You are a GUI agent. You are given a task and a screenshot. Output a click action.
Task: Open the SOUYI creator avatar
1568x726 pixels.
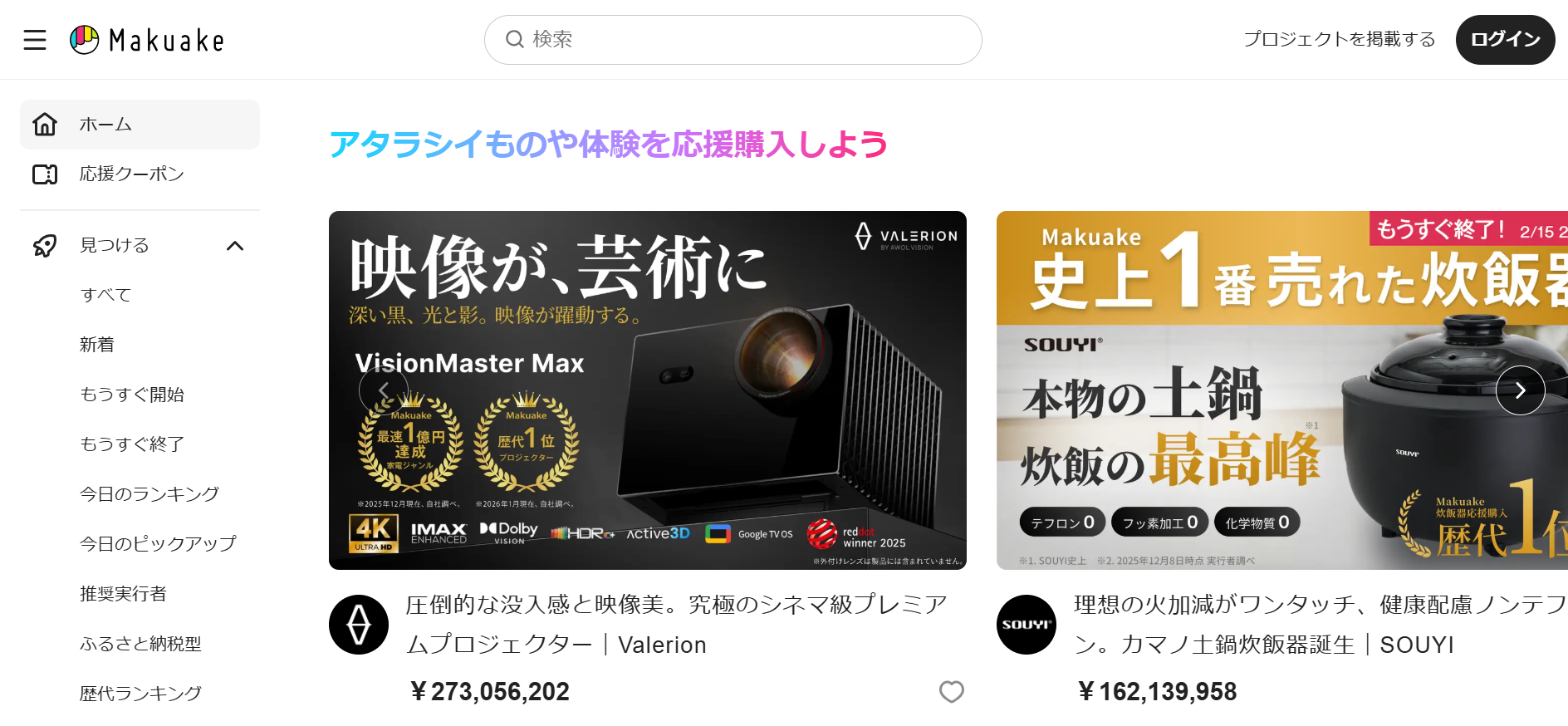(x=1027, y=625)
